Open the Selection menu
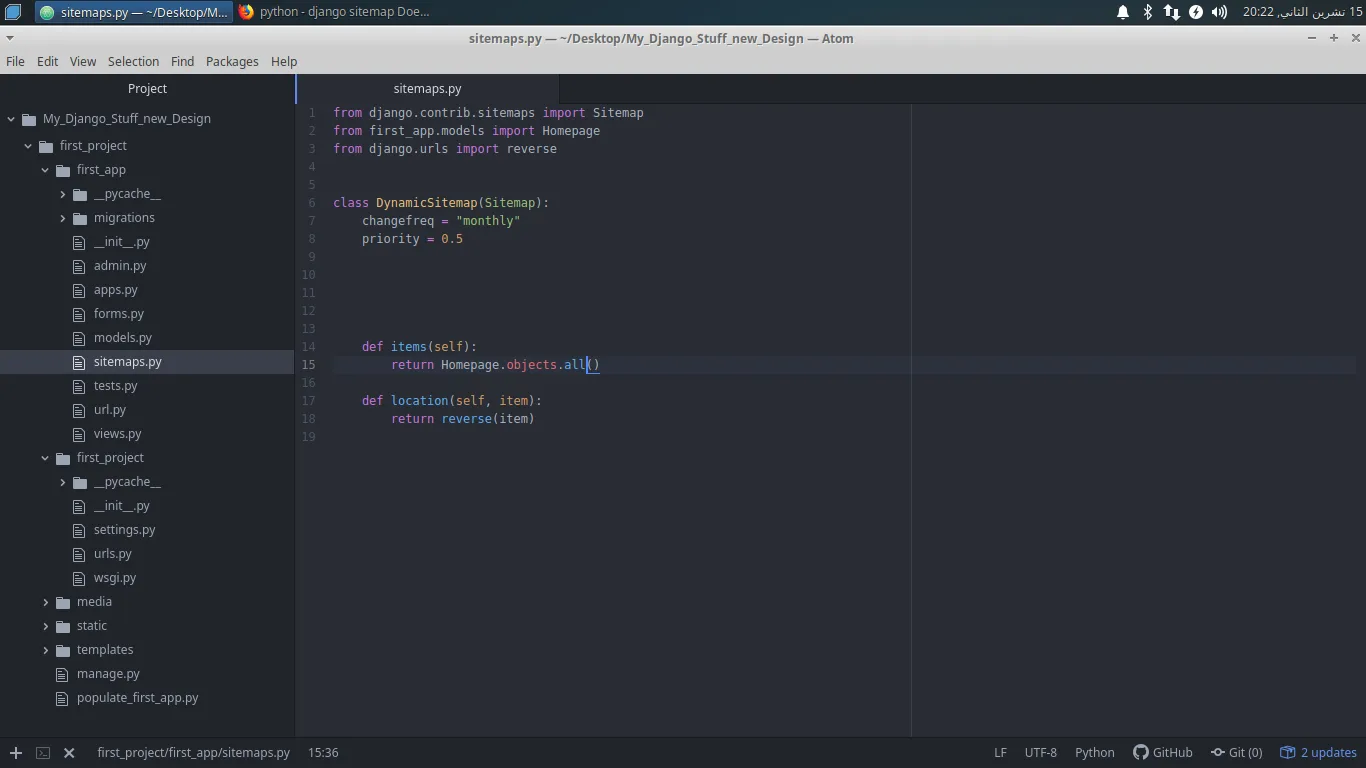The image size is (1366, 768). tap(133, 61)
